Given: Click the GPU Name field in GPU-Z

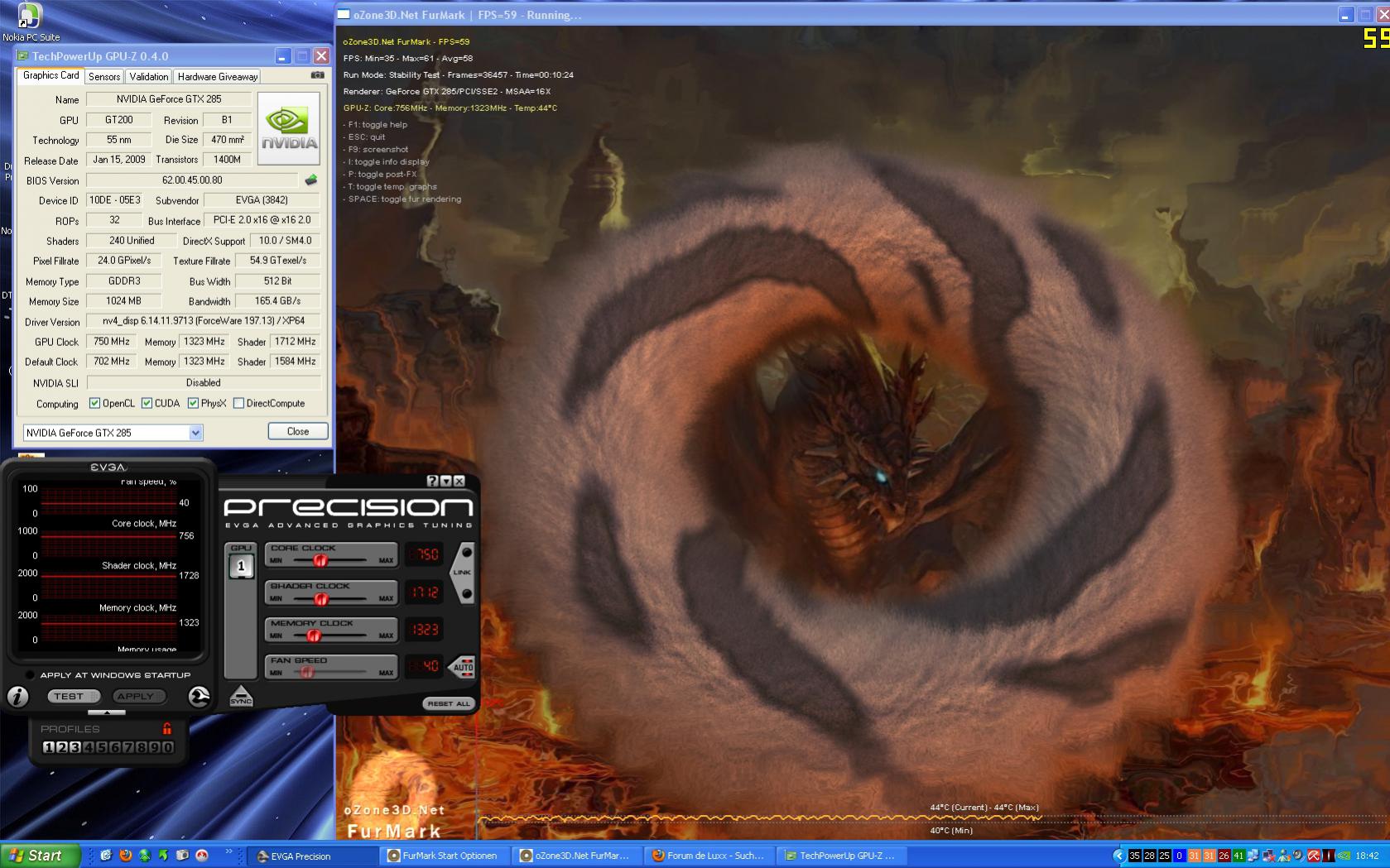Looking at the screenshot, I should click(169, 99).
